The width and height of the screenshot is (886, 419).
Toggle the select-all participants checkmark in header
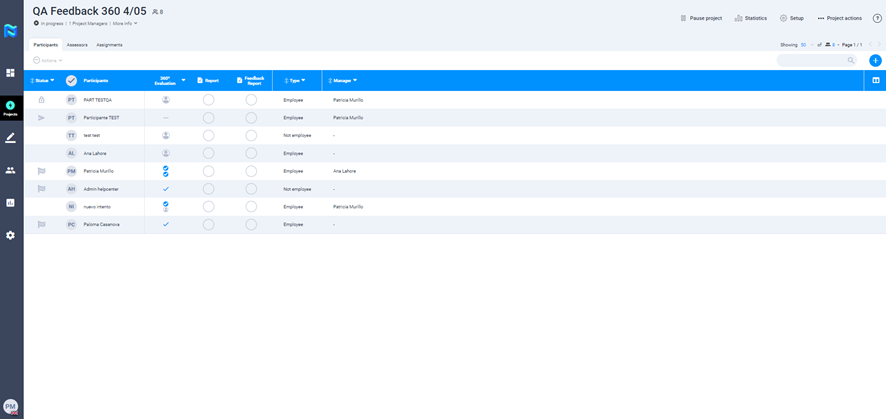click(x=71, y=80)
